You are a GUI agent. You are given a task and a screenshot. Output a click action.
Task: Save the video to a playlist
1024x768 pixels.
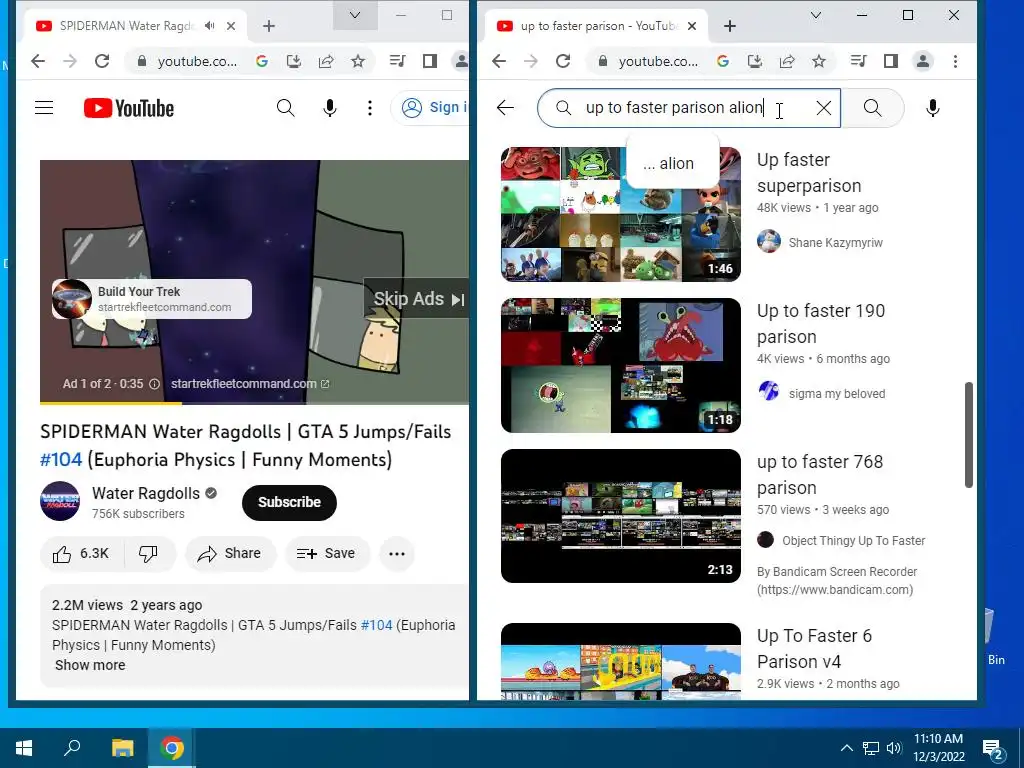click(x=327, y=554)
